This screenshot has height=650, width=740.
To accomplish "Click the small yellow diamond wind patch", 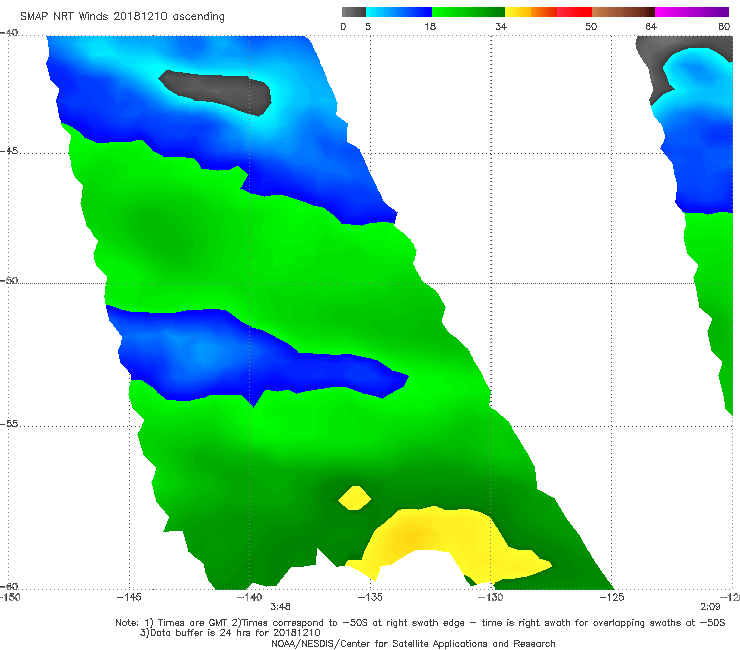I will (355, 498).
